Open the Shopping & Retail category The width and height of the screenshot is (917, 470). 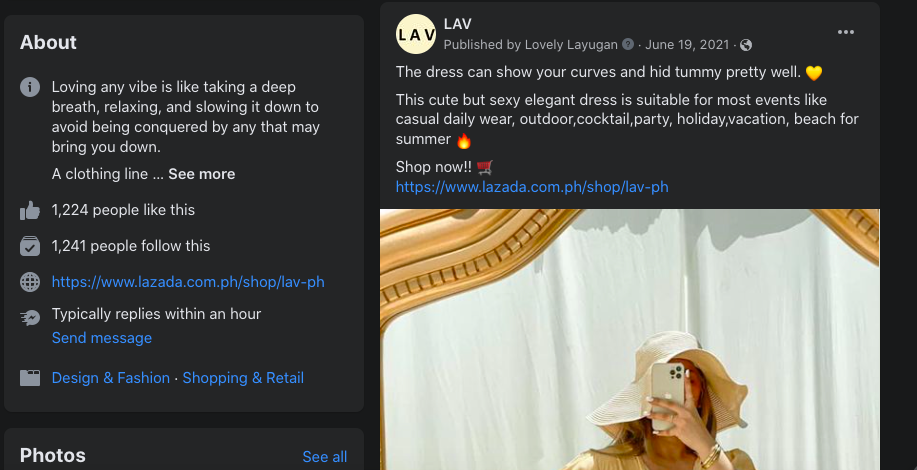click(243, 378)
